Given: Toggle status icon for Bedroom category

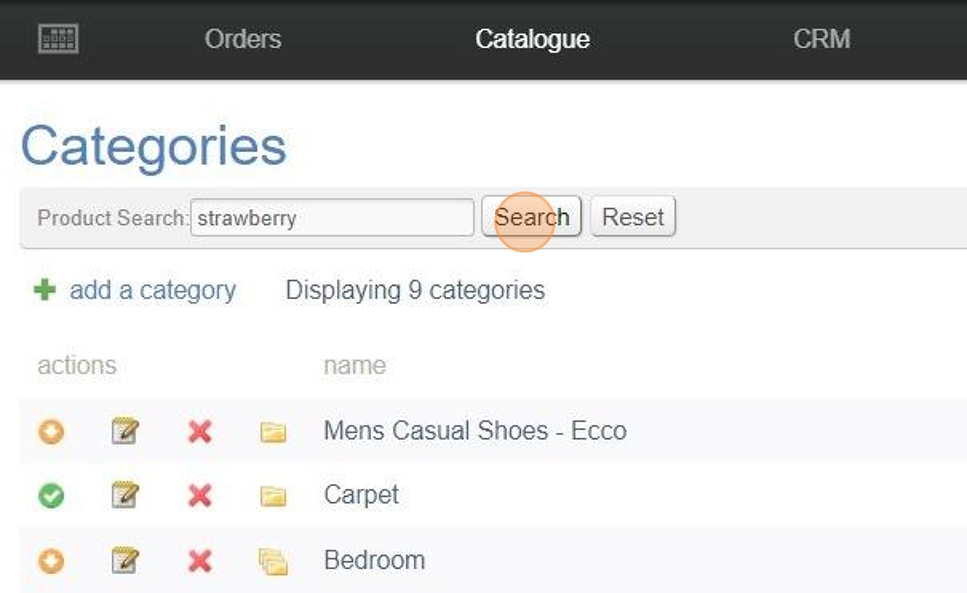Looking at the screenshot, I should coord(51,560).
